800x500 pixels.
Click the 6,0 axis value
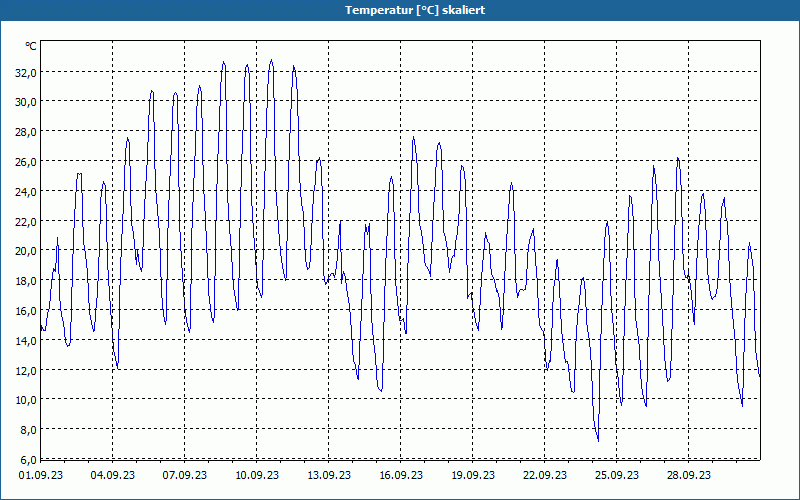point(28,460)
